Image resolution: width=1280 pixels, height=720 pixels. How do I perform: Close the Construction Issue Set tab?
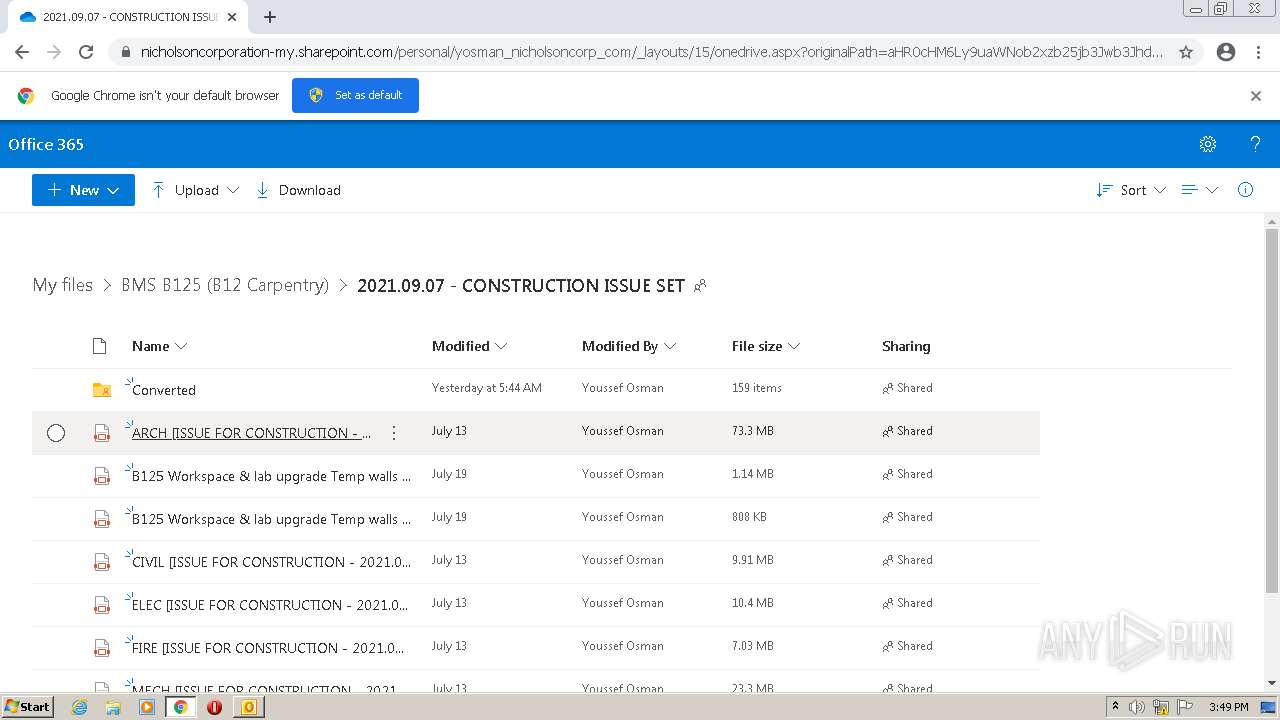(232, 17)
